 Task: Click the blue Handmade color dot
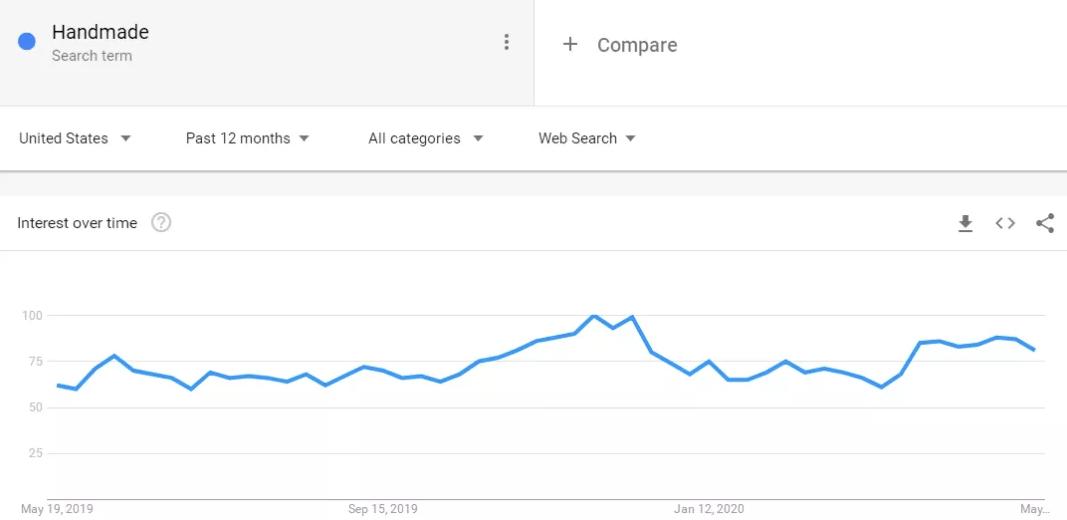pyautogui.click(x=27, y=42)
